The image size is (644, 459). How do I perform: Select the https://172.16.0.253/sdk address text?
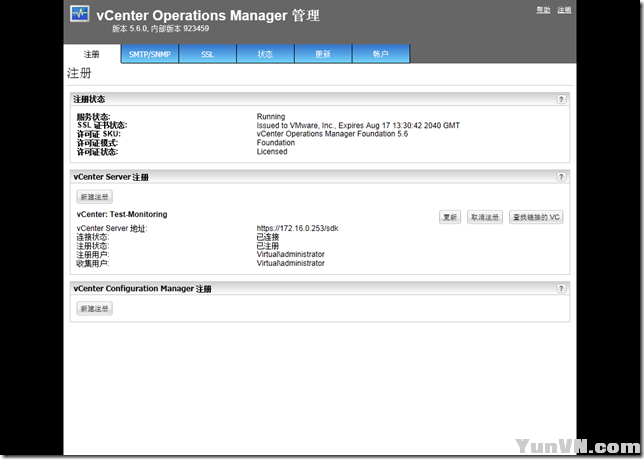click(x=297, y=228)
